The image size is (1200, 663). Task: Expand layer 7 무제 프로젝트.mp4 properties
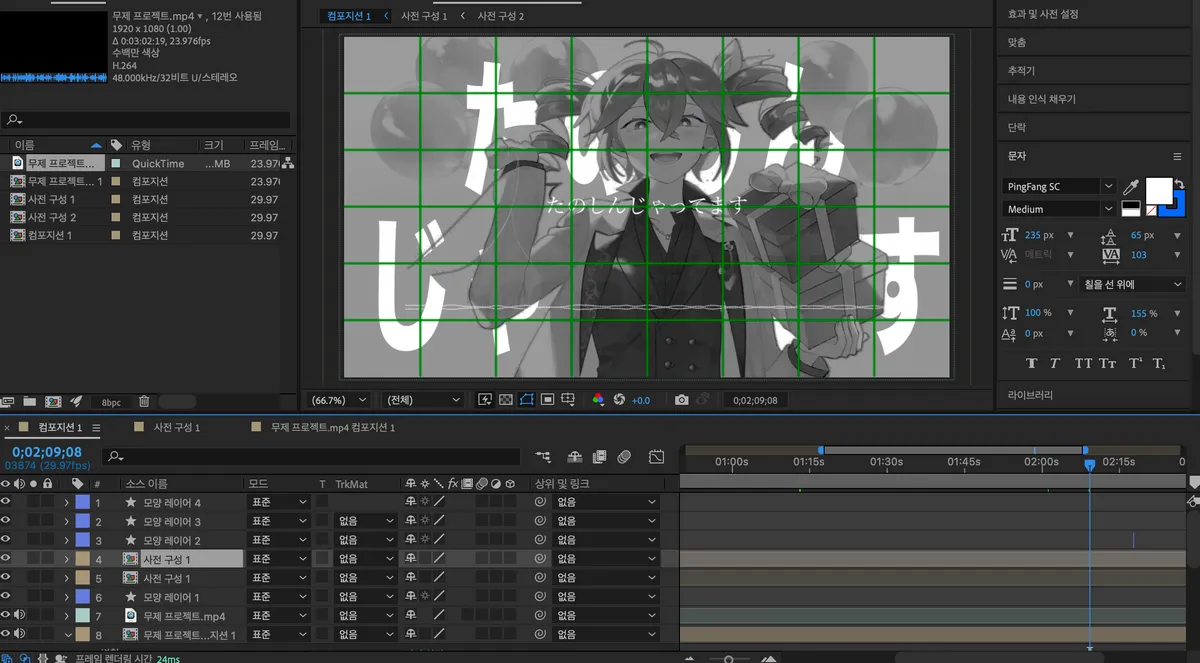67,616
